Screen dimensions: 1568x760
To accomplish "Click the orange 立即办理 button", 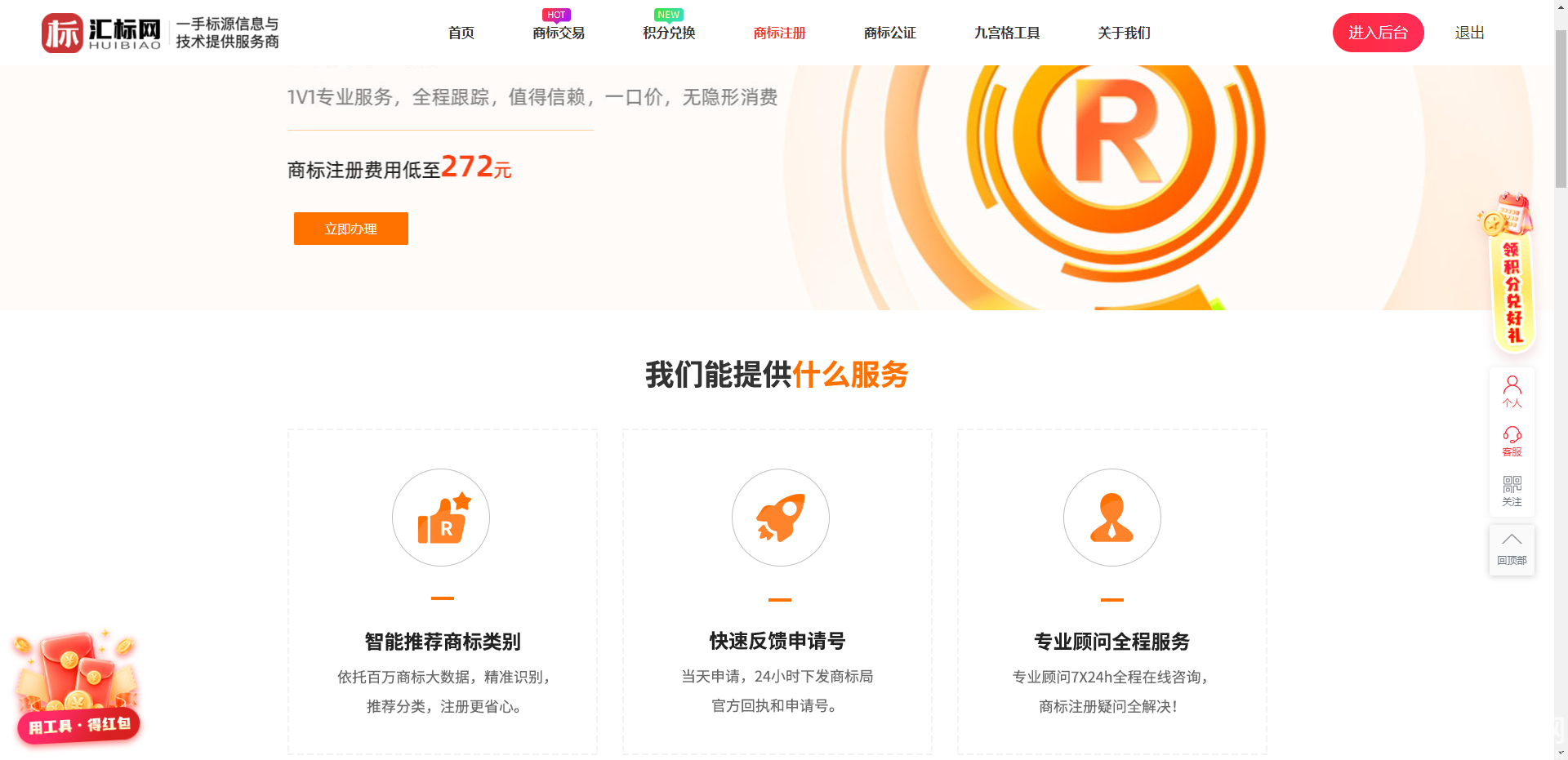I will [x=351, y=229].
